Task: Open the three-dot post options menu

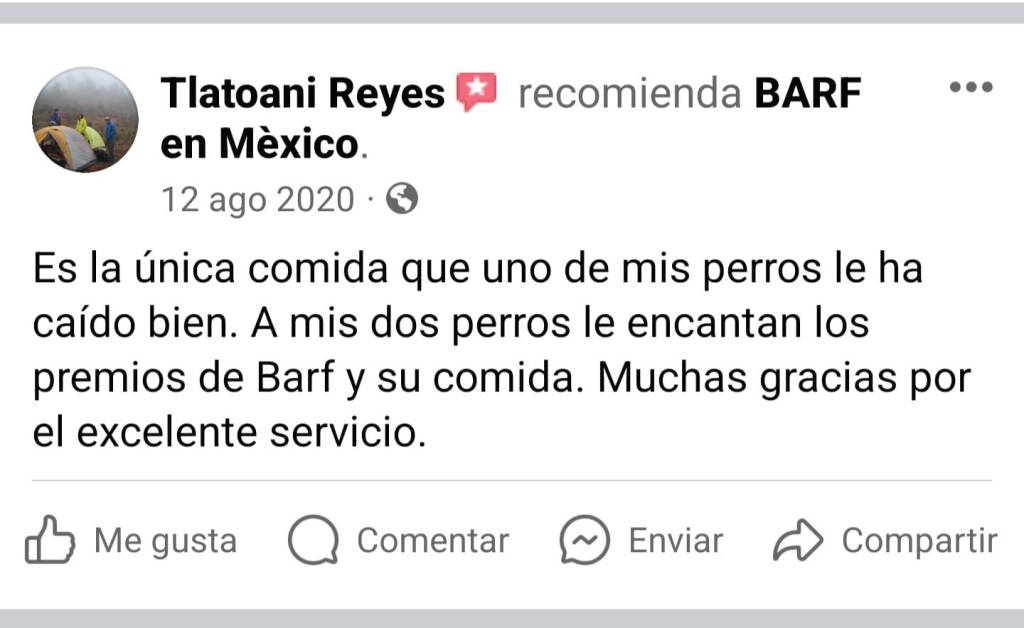Action: (x=971, y=87)
